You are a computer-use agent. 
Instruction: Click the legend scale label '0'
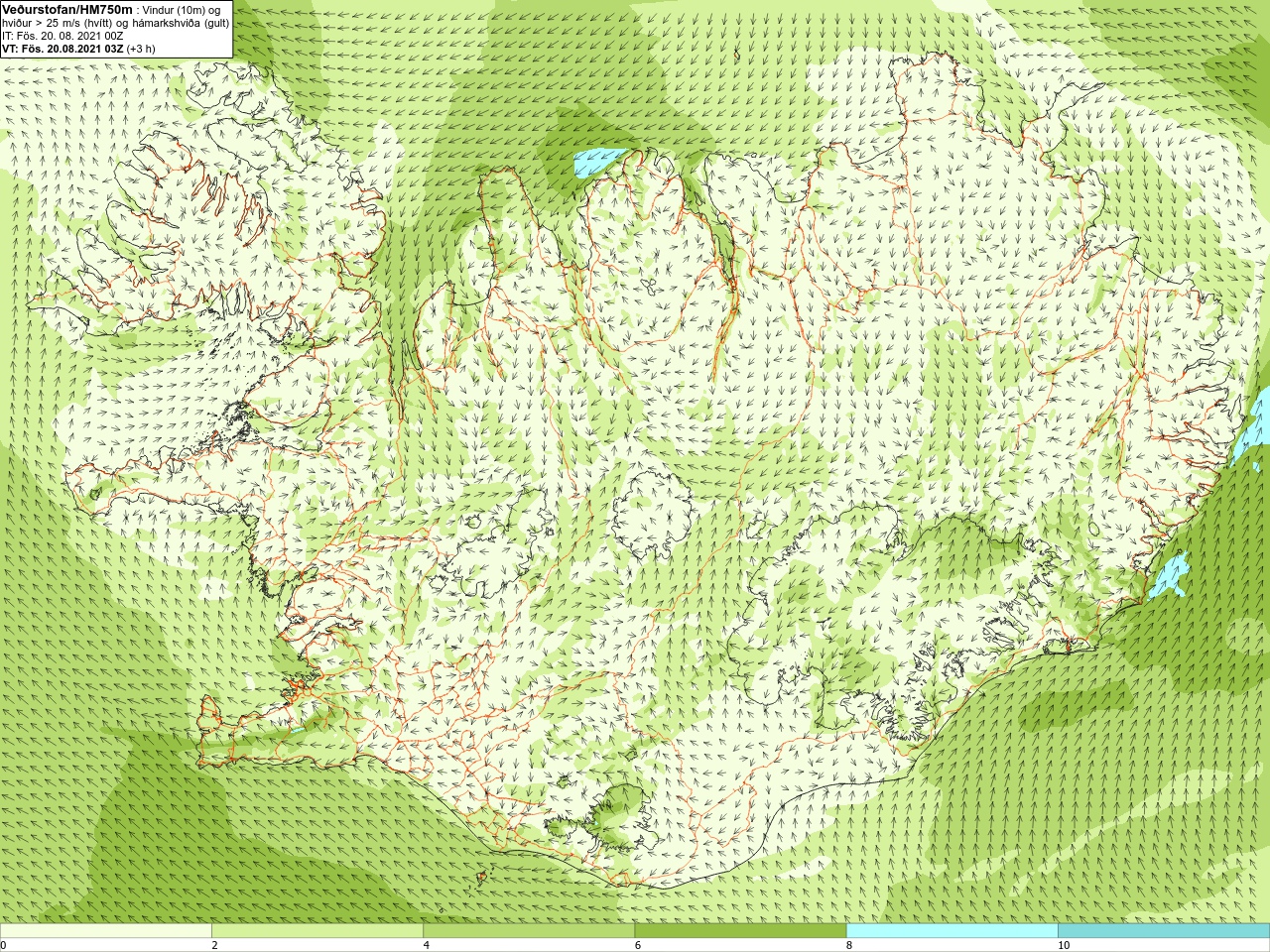[3, 945]
